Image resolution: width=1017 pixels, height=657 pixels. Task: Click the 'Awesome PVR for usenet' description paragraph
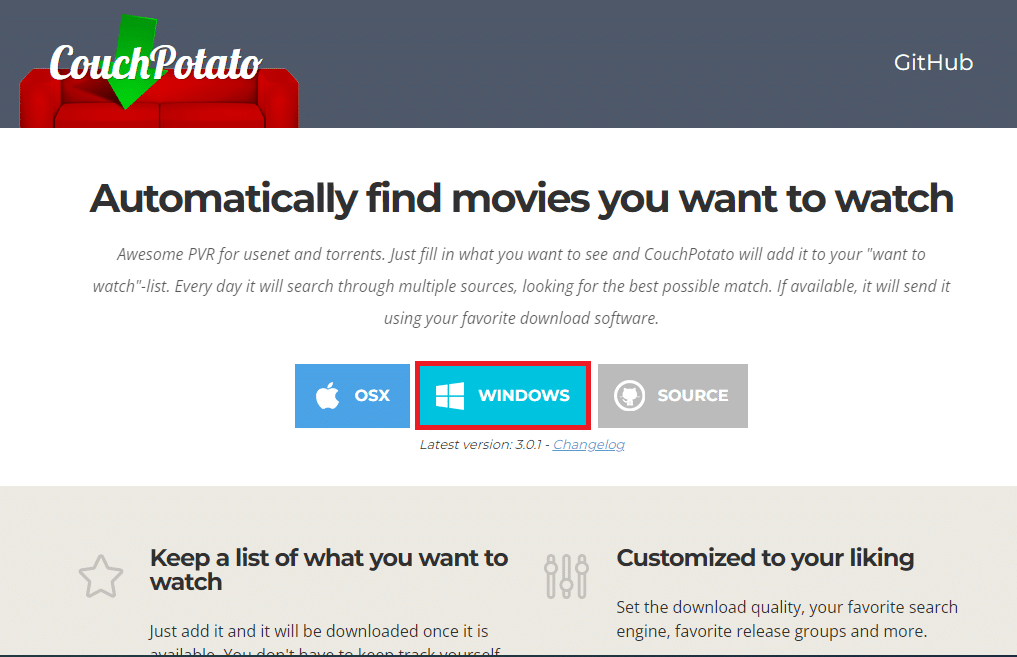tap(521, 286)
